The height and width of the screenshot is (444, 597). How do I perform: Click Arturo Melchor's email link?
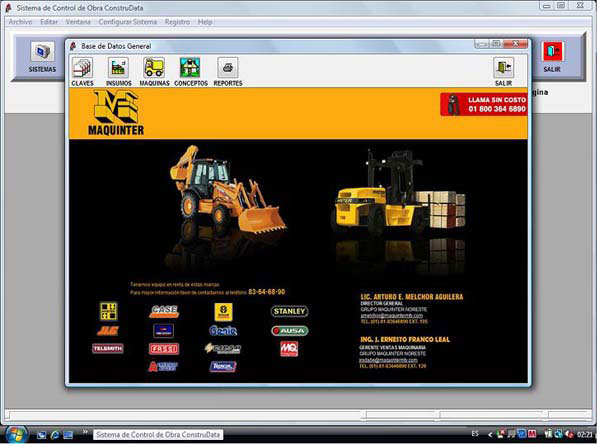coord(391,316)
